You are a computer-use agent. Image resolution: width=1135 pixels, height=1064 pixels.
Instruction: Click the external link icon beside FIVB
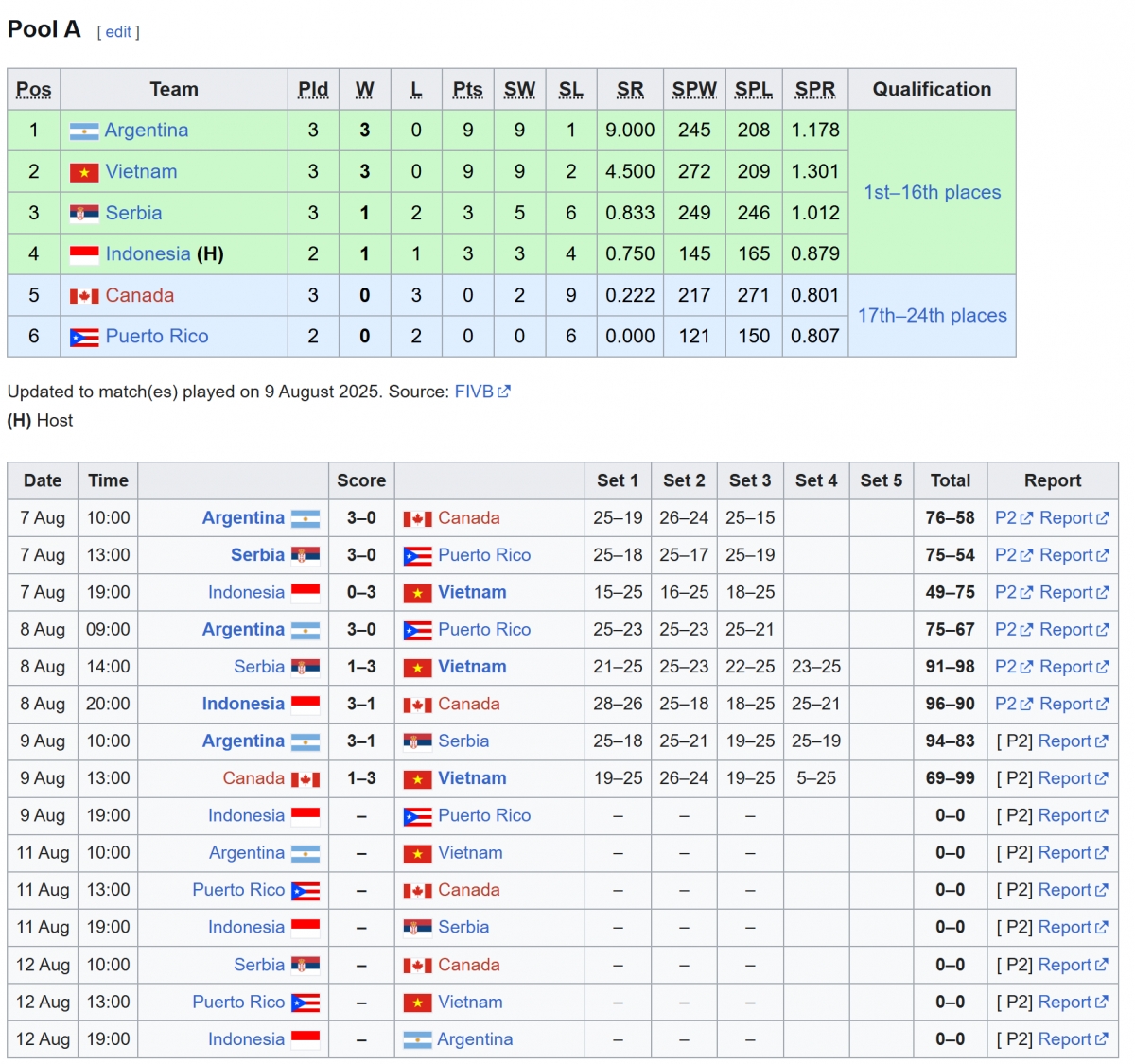[x=501, y=391]
